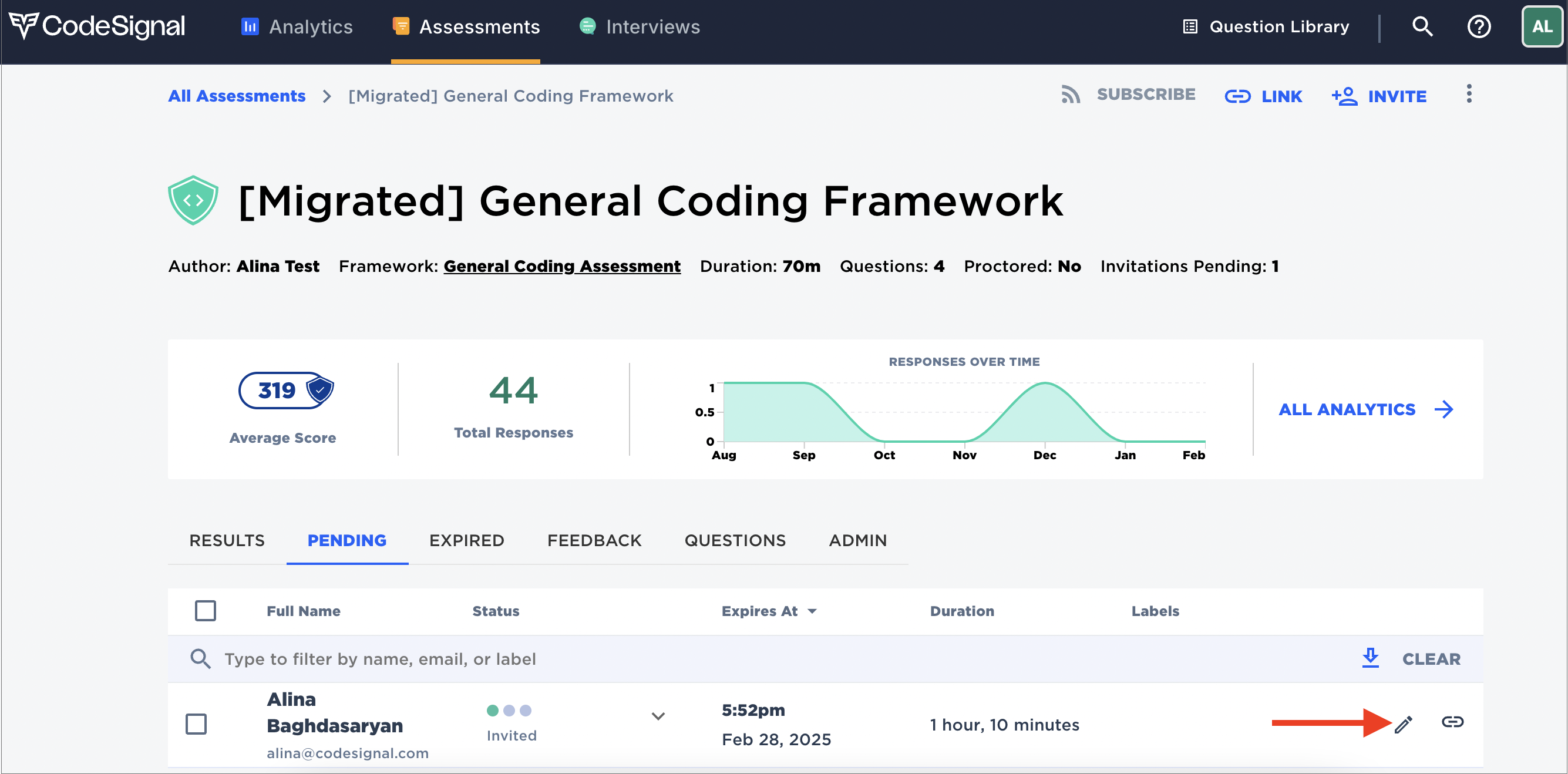Image resolution: width=1568 pixels, height=774 pixels.
Task: Open candidate Alina Baghdasaryan
Action: [335, 712]
